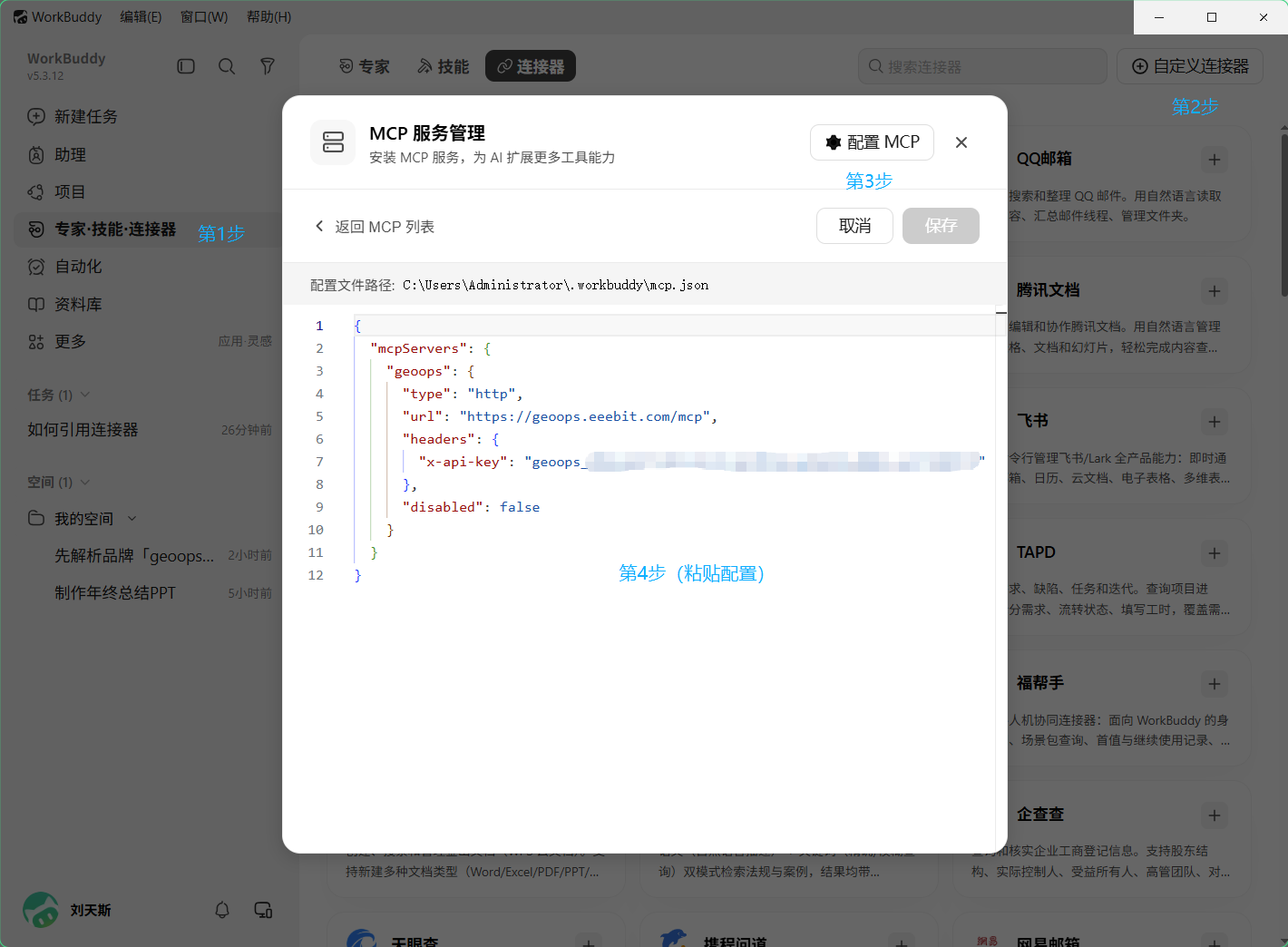Click 应用·灵感 label next to 更多
The image size is (1288, 947).
click(x=245, y=341)
